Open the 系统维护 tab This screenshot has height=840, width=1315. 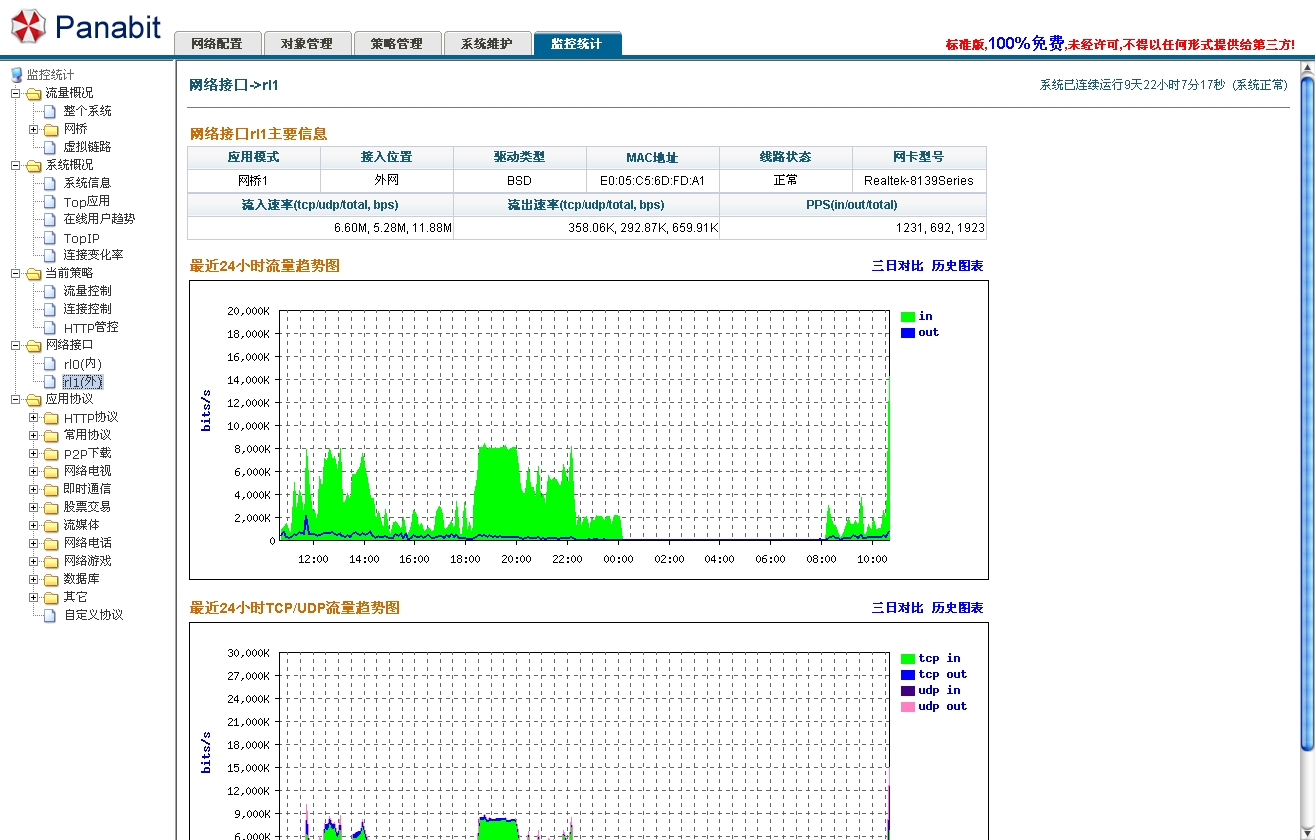coord(487,44)
